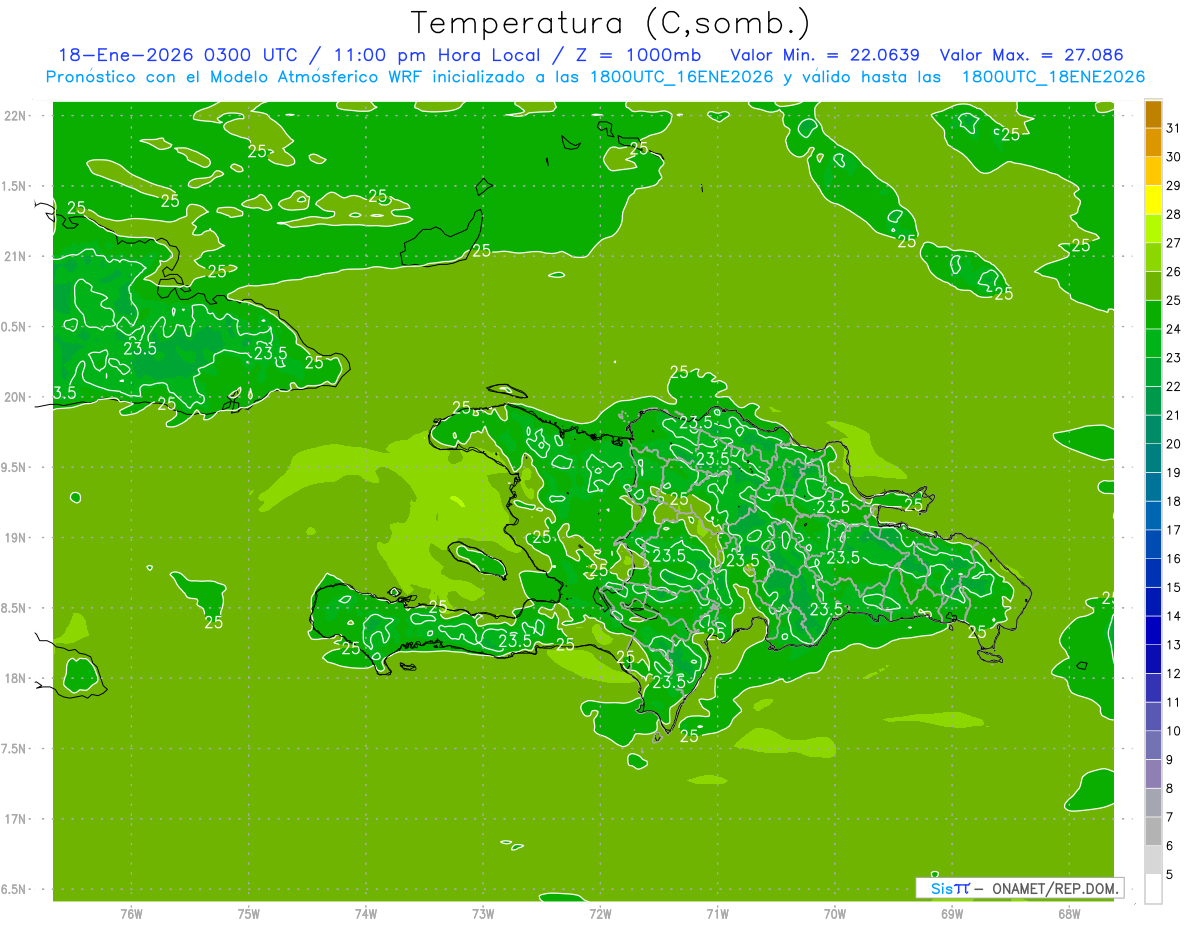Click the legend value '12'
Viewport: 1200px width, 927px height.
pyautogui.click(x=1174, y=674)
